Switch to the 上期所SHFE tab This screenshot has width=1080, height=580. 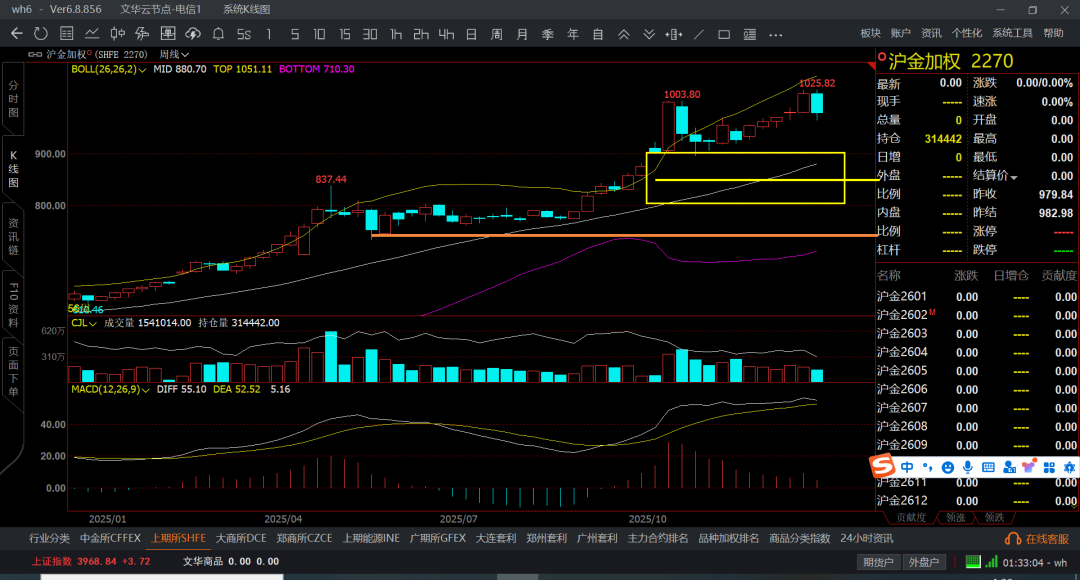tap(178, 538)
